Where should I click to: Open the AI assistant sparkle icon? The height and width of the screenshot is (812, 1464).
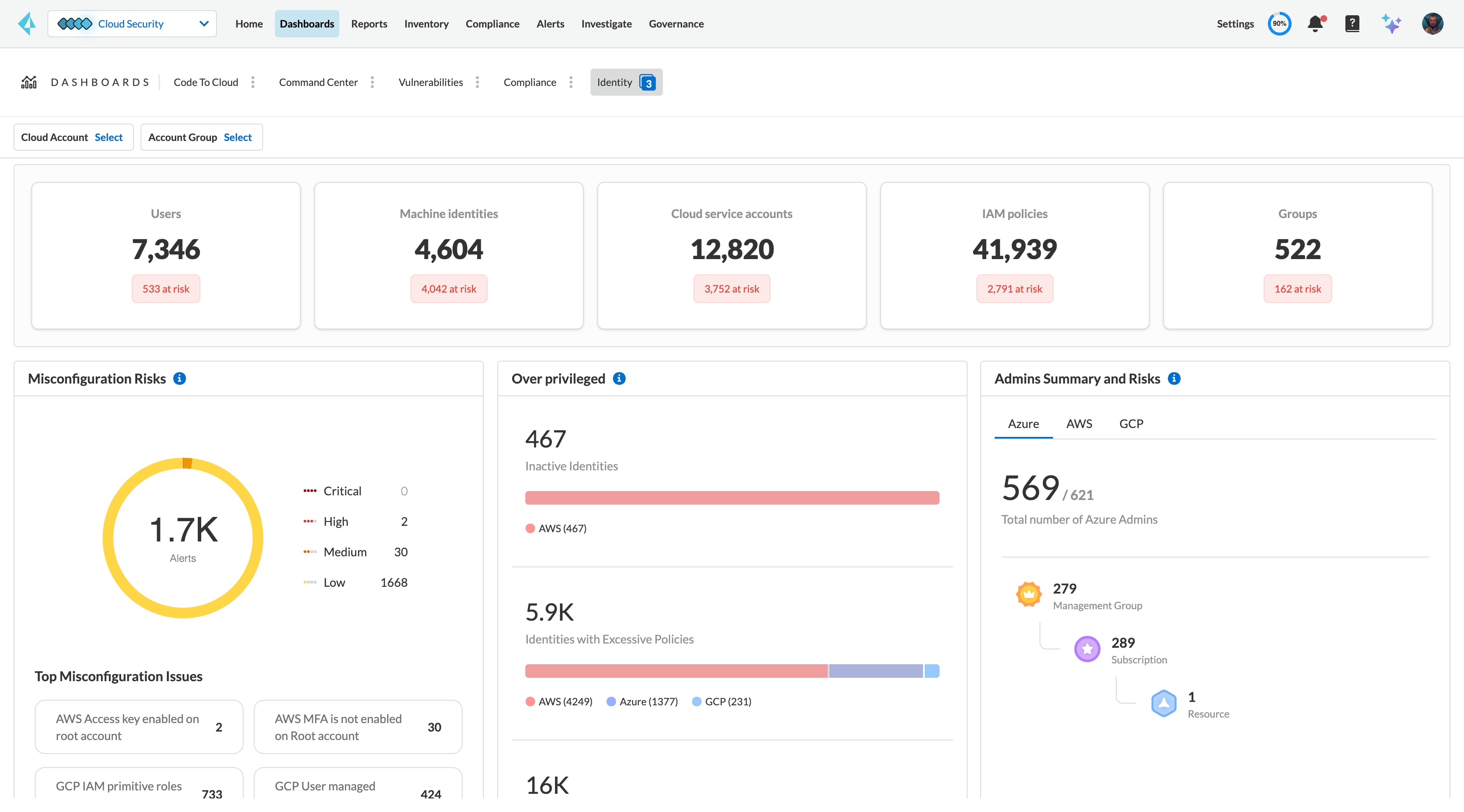click(1391, 22)
